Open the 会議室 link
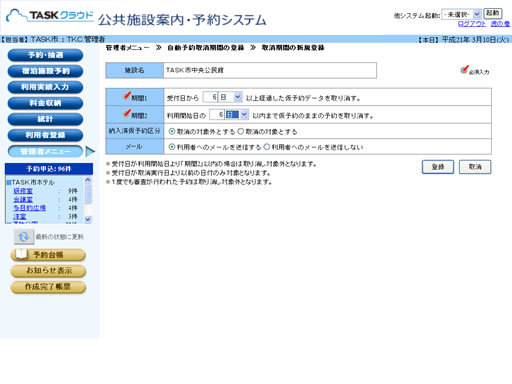This screenshot has width=512, height=384. (x=23, y=199)
